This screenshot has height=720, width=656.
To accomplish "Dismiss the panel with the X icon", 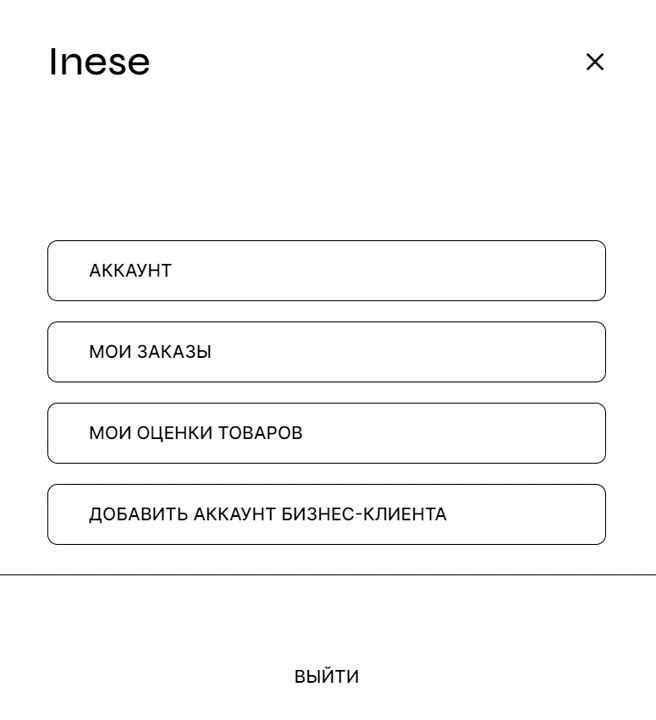I will click(595, 62).
